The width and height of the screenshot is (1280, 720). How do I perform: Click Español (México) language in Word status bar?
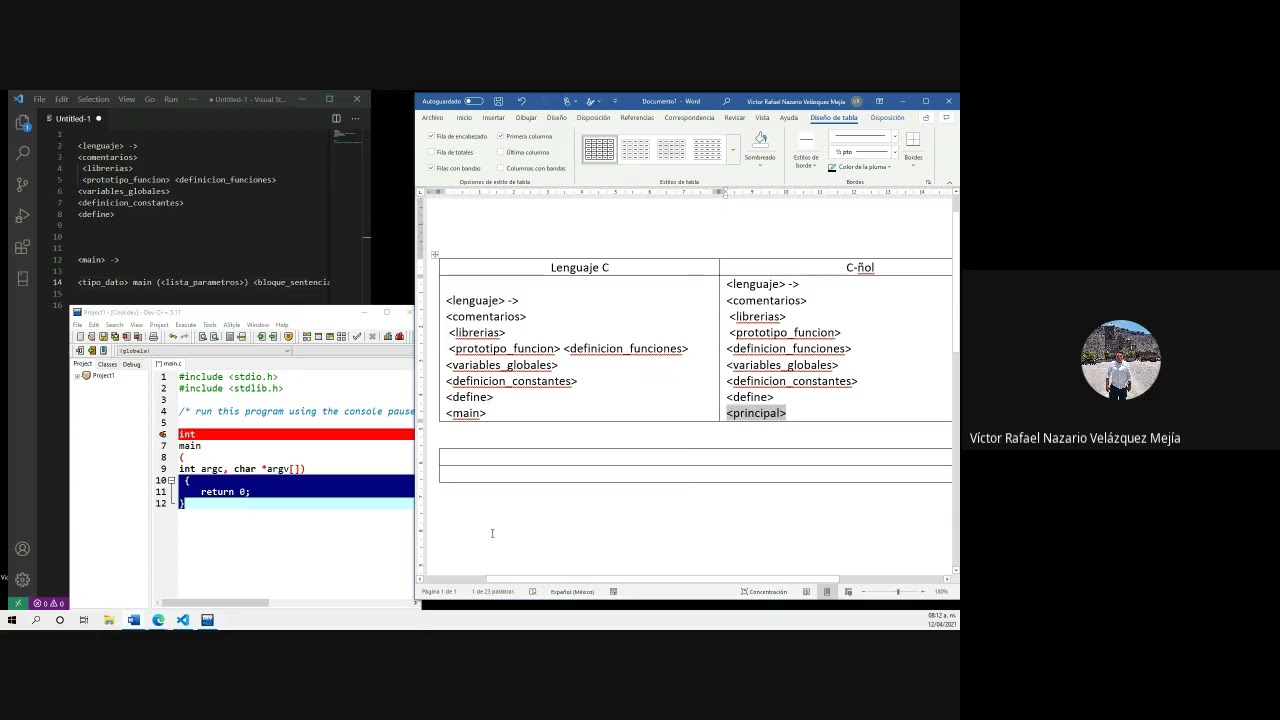coord(572,592)
